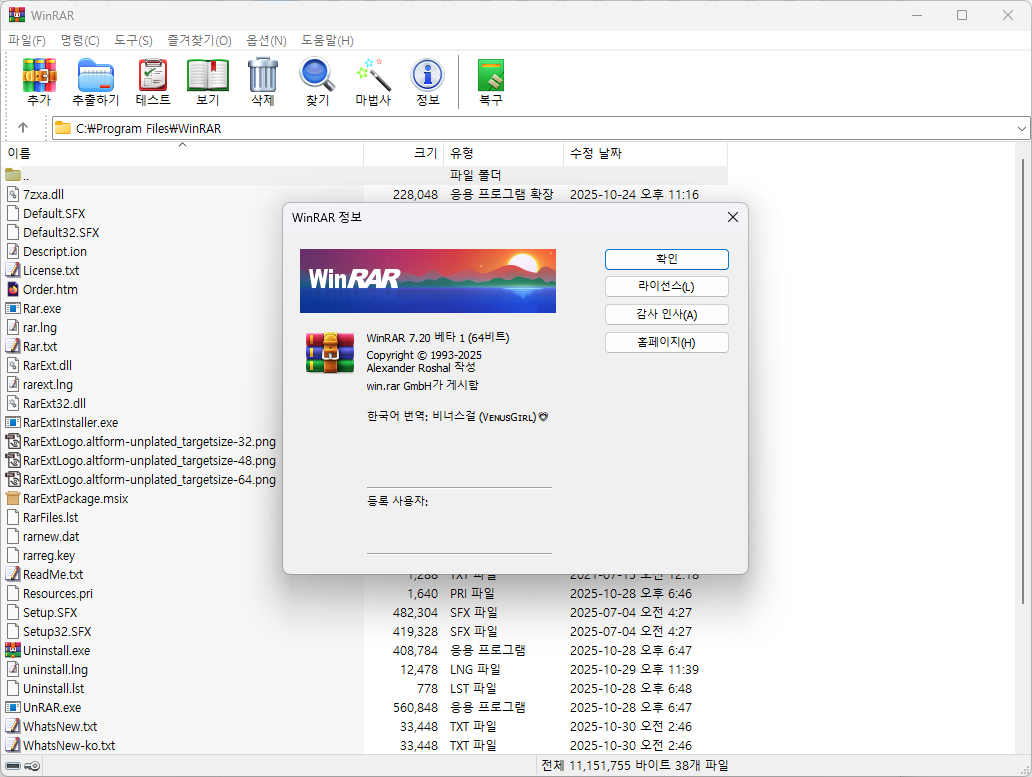Image resolution: width=1032 pixels, height=777 pixels.
Task: Click the 홈페이지(H) button
Action: [x=667, y=343]
